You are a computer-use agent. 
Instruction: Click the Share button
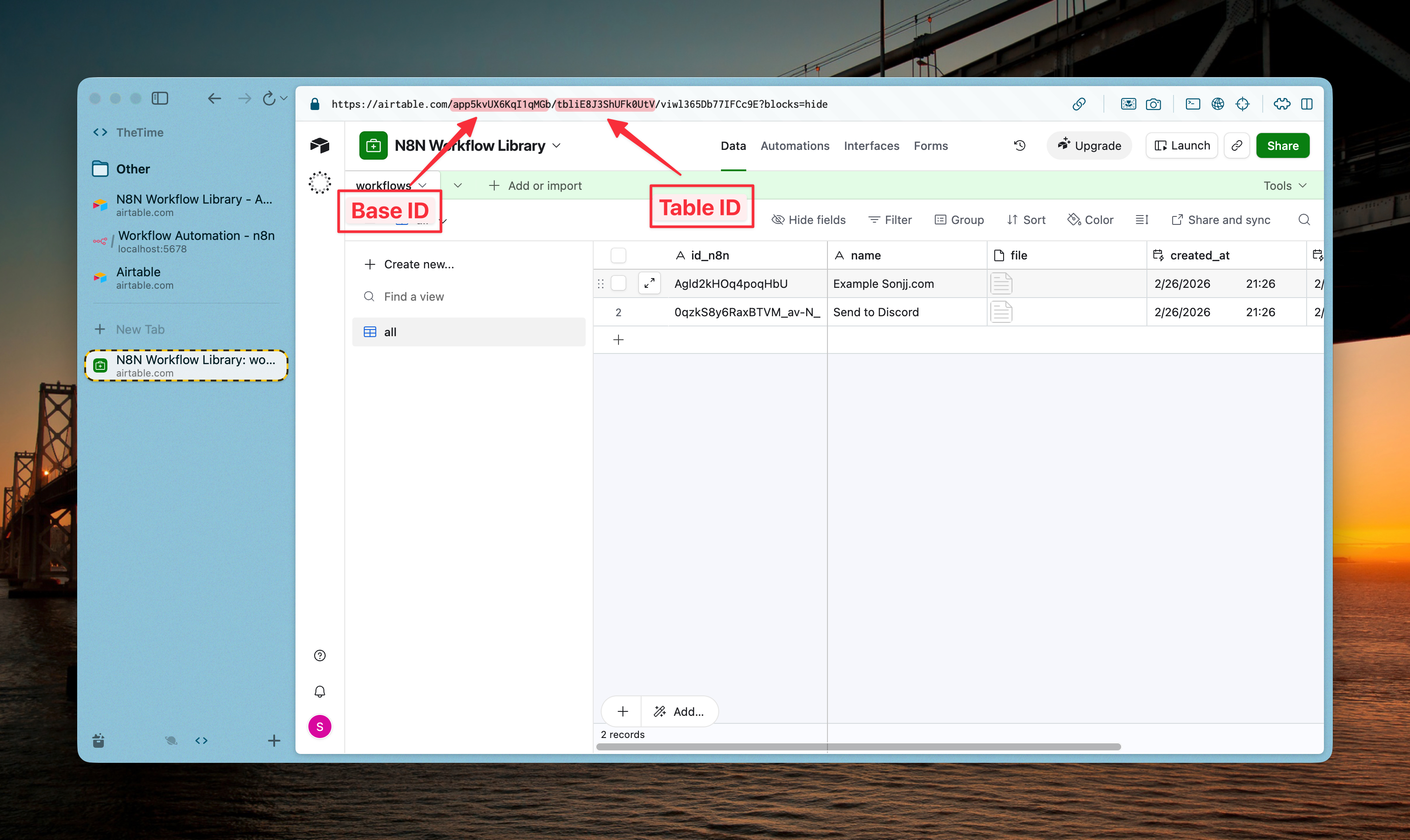[x=1282, y=145]
